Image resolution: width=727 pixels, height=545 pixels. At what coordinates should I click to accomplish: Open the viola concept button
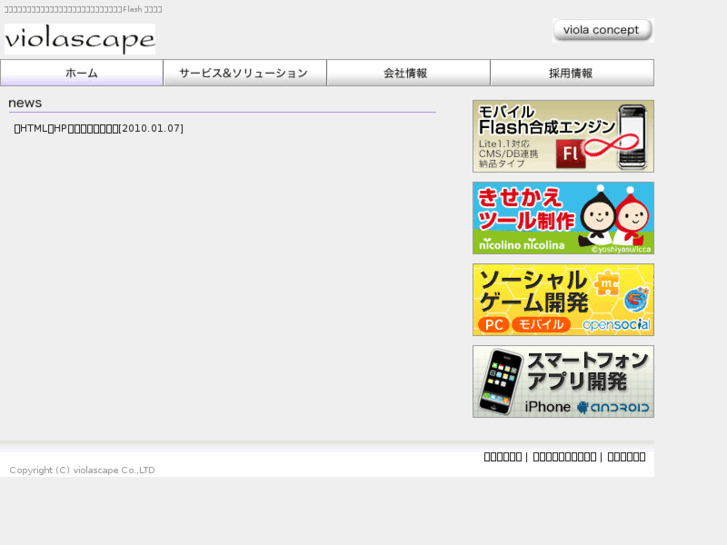click(603, 30)
